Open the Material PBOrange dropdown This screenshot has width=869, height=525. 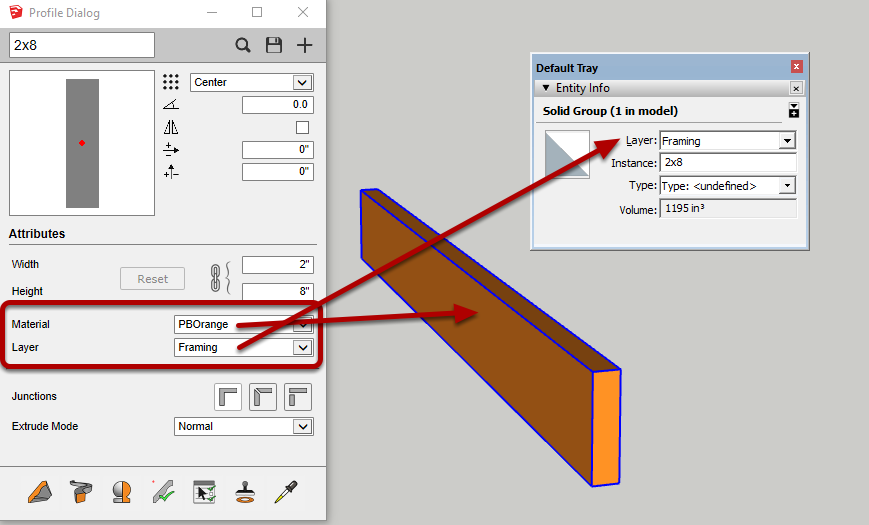(x=244, y=324)
